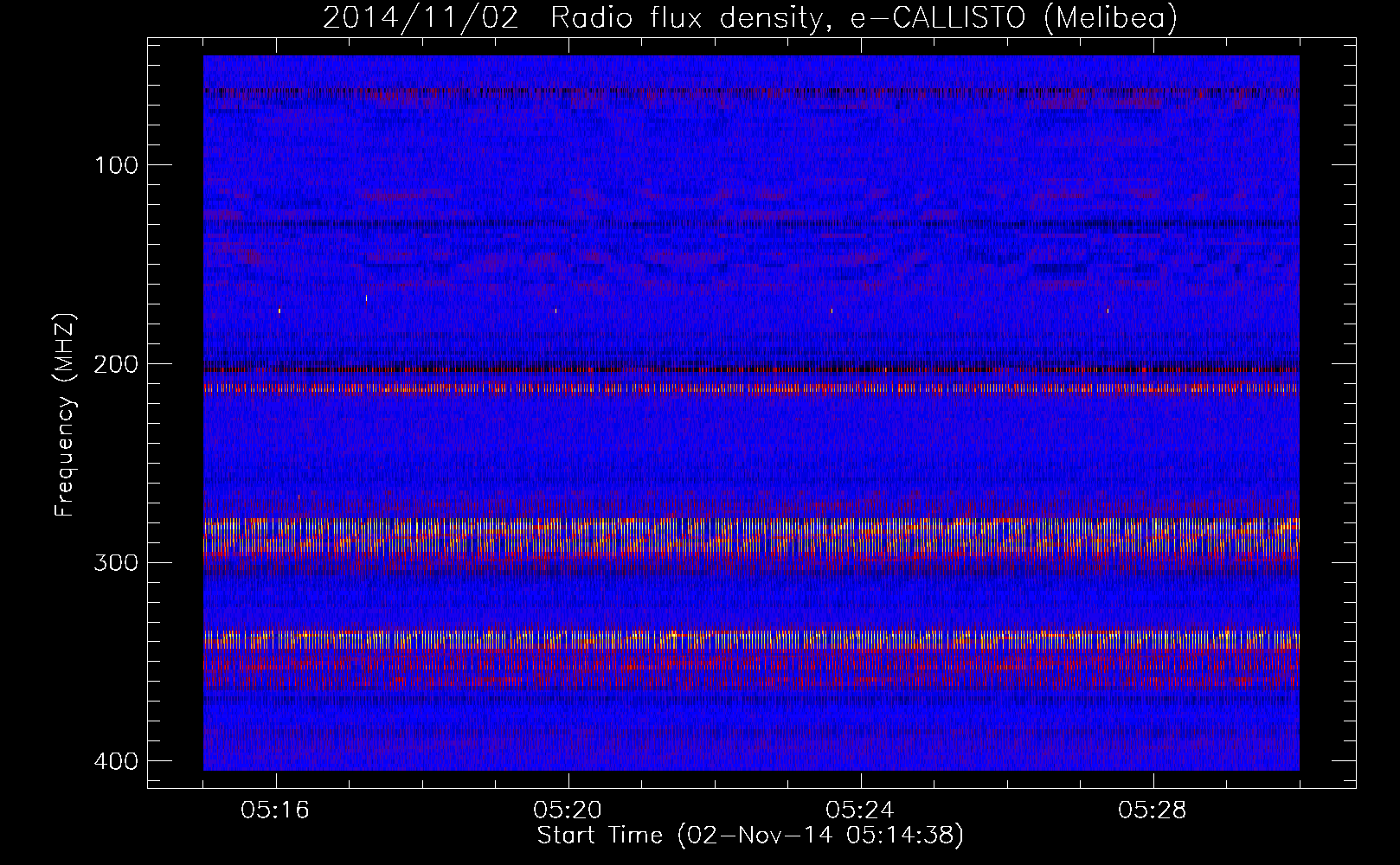This screenshot has width=1400, height=865.
Task: Click the 300 frequency tick label
Action: (114, 563)
